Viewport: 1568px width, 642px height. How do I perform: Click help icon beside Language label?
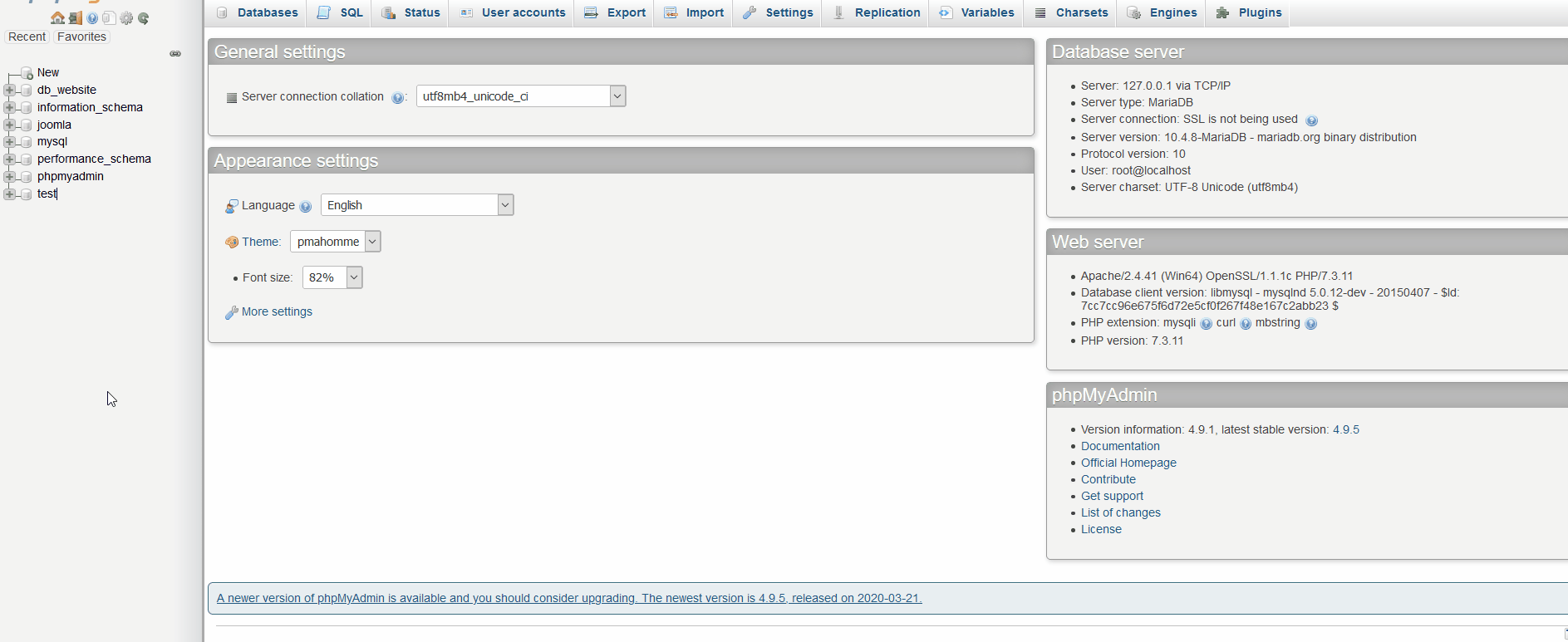[305, 207]
